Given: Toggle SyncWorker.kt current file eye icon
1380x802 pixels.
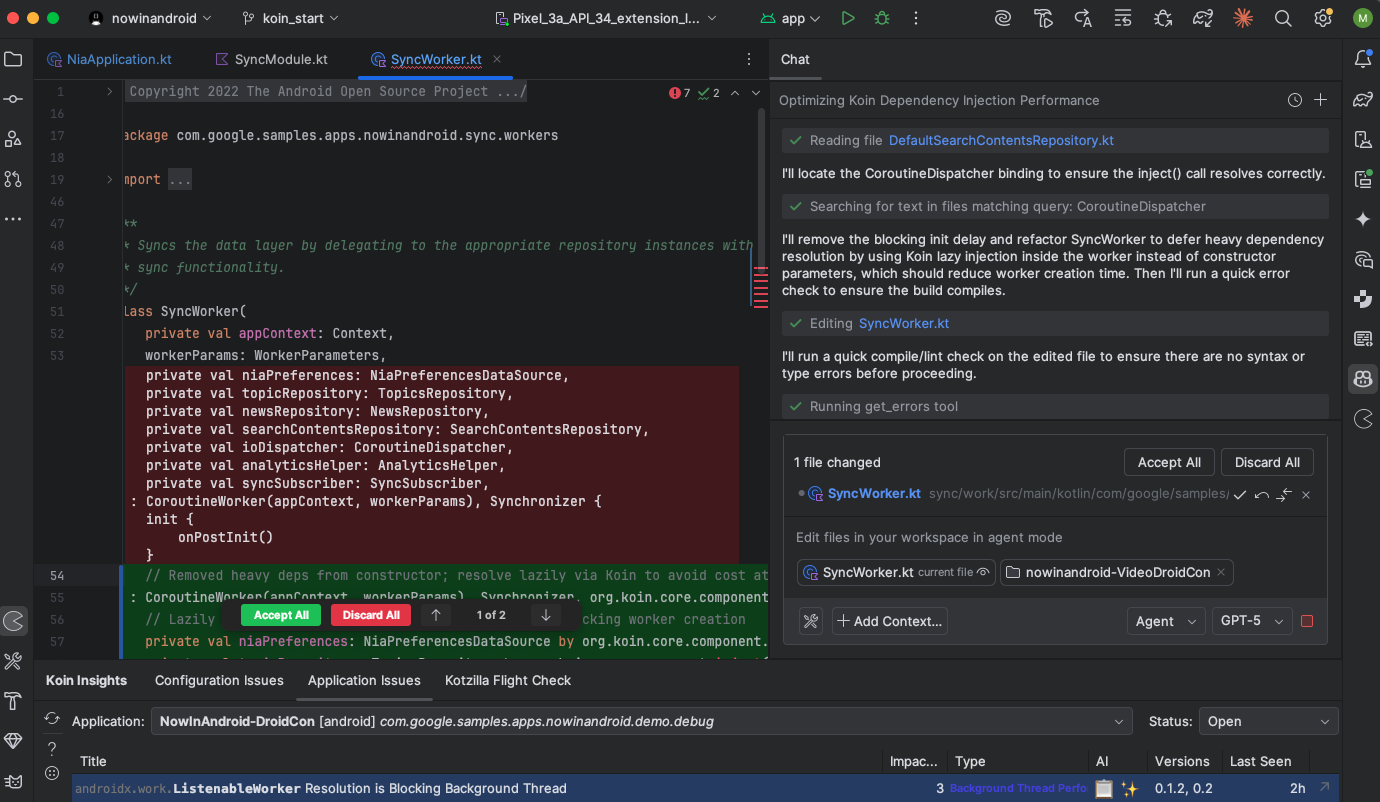Looking at the screenshot, I should [983, 572].
